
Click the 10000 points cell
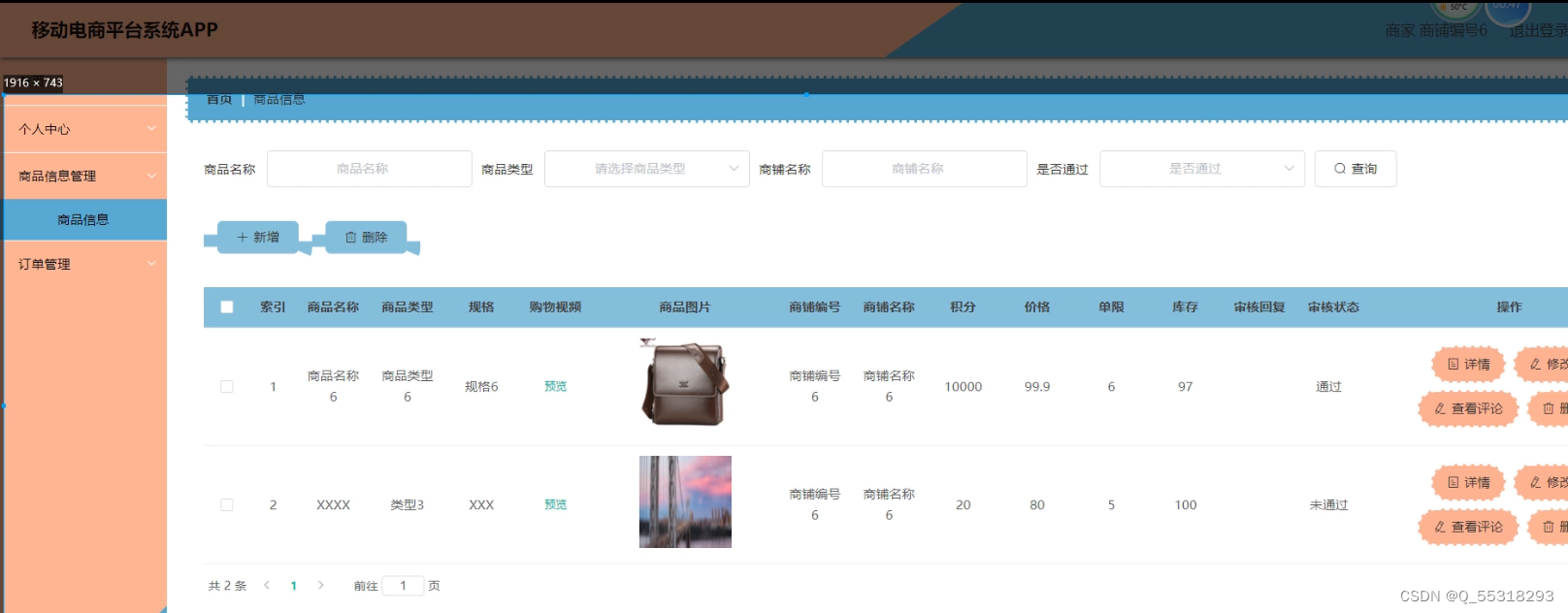click(964, 387)
